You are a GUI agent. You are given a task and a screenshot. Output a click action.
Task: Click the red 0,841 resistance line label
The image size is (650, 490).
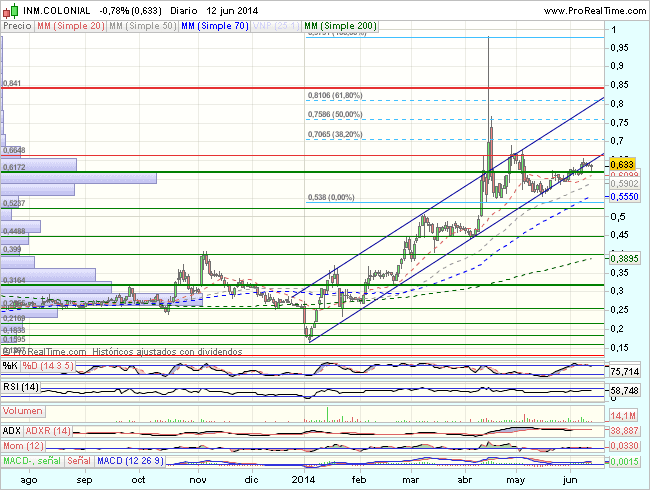click(12, 84)
